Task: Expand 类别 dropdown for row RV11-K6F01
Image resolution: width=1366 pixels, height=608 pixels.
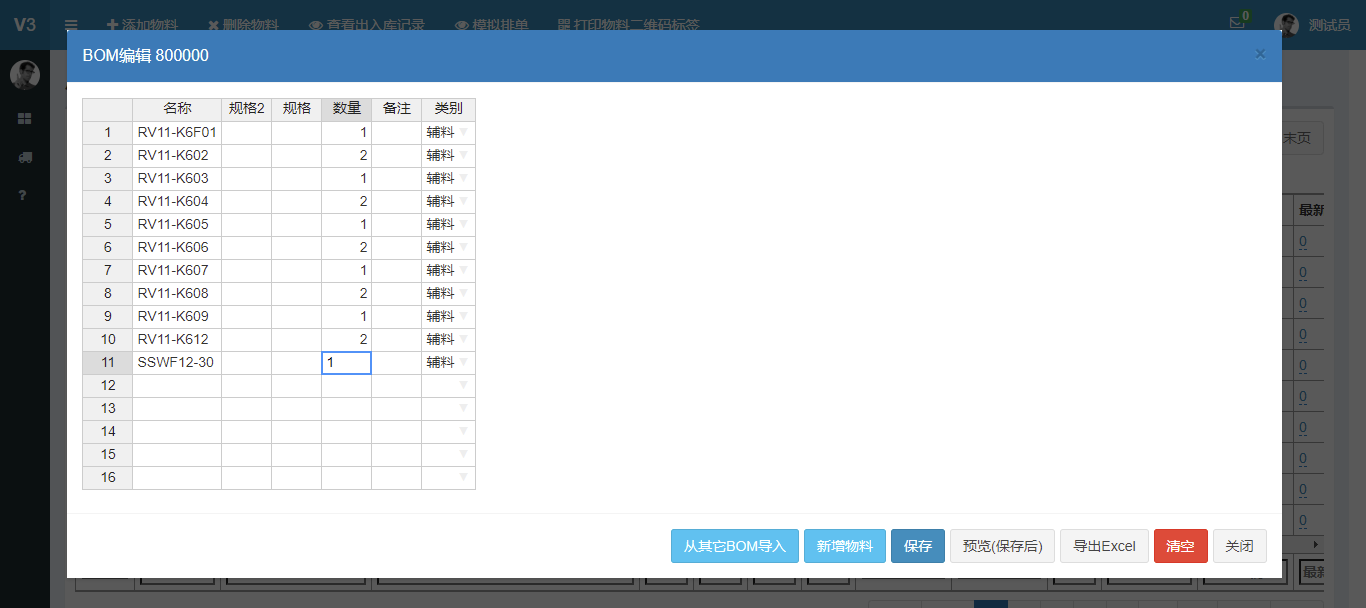Action: point(463,132)
